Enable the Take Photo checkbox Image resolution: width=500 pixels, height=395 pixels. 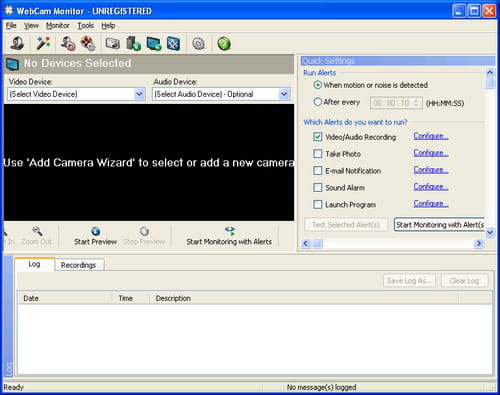click(x=318, y=154)
